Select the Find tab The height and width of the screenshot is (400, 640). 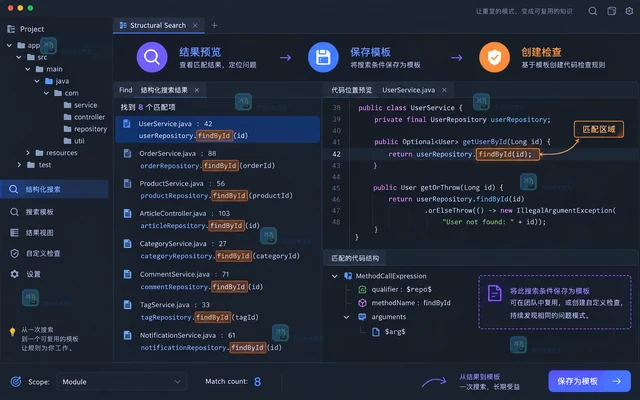pos(126,90)
